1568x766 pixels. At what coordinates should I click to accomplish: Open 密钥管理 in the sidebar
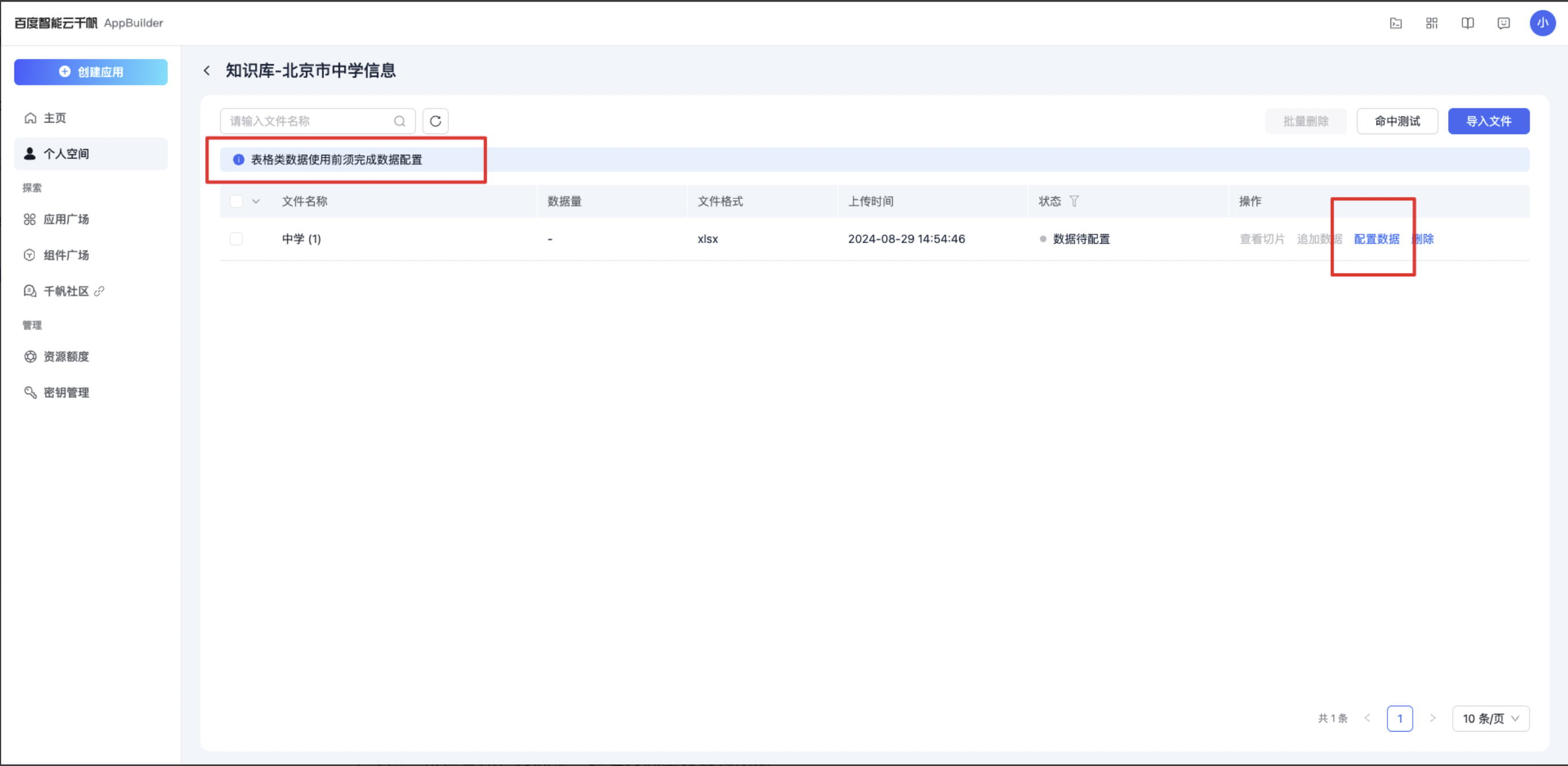(x=91, y=393)
